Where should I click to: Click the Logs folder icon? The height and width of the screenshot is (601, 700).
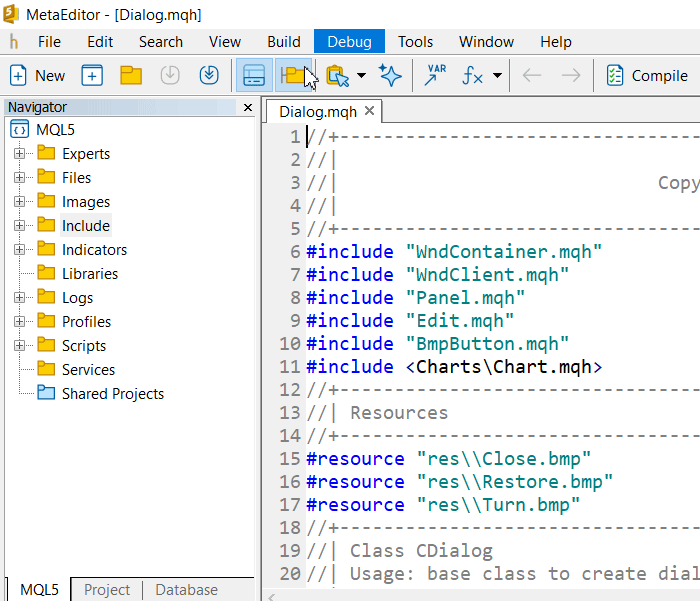tap(46, 296)
